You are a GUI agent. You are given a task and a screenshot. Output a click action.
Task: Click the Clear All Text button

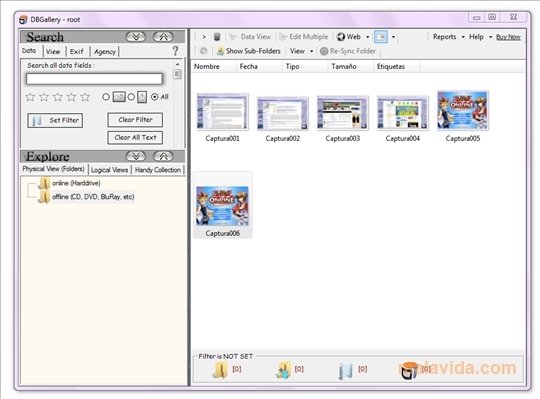pos(135,137)
